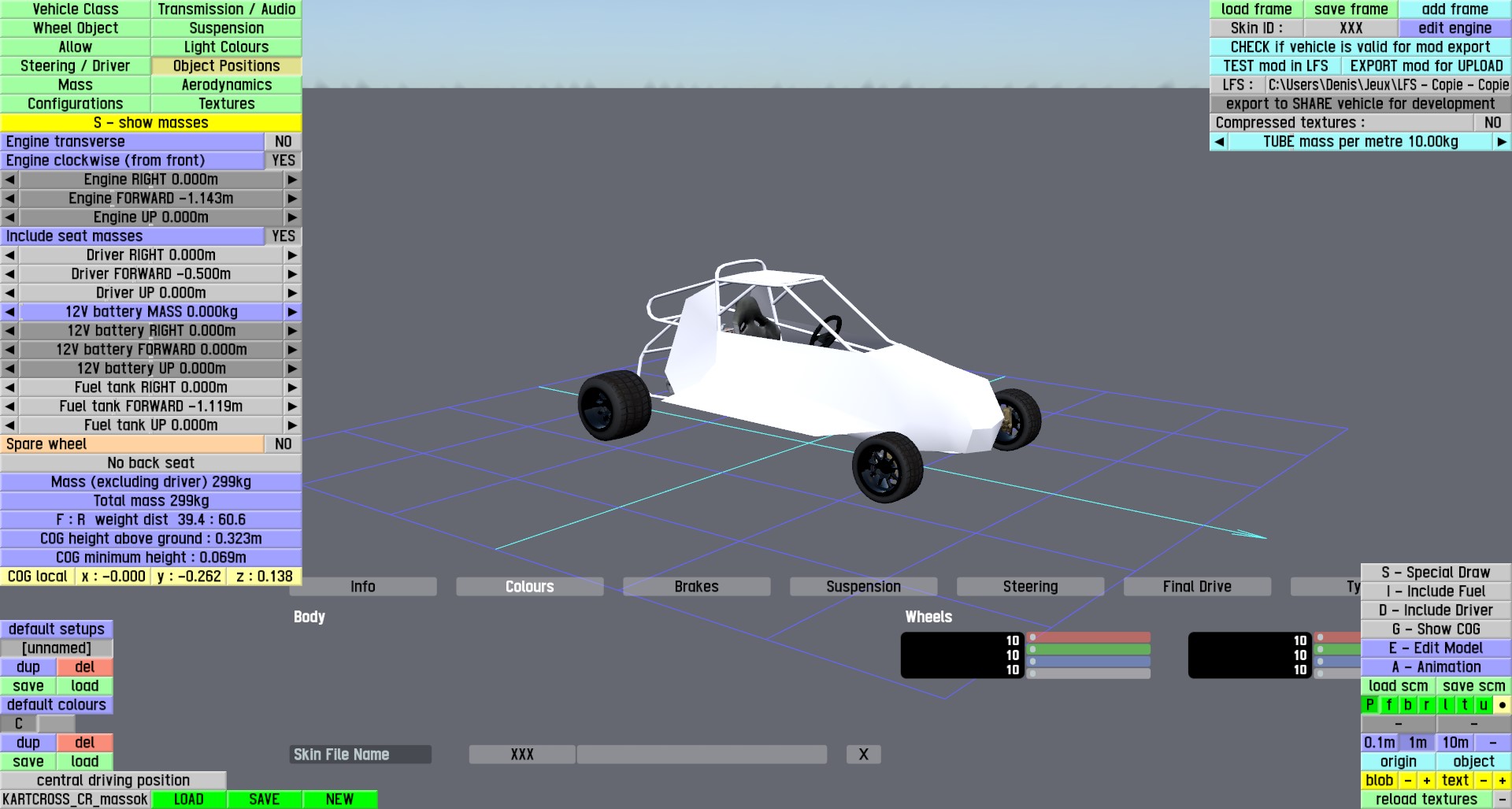Image resolution: width=1512 pixels, height=809 pixels.
Task: Increase 12V battery MASS right arrow
Action: 292,312
